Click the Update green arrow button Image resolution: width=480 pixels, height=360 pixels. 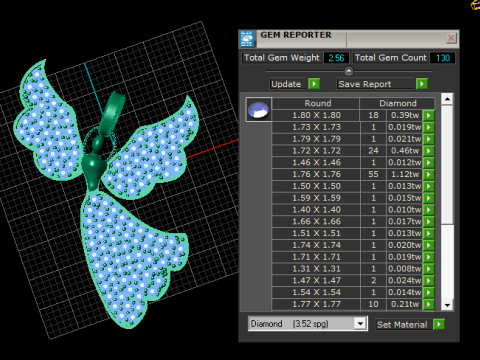click(x=314, y=84)
